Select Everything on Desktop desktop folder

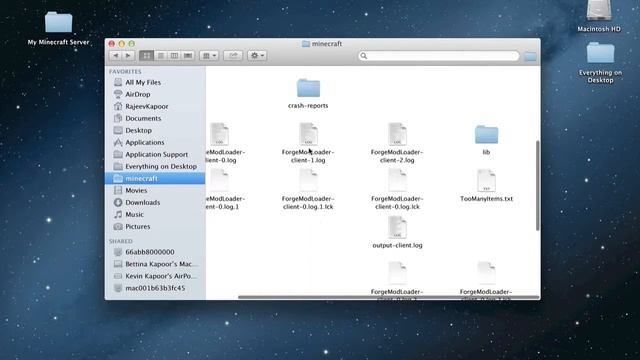(600, 53)
